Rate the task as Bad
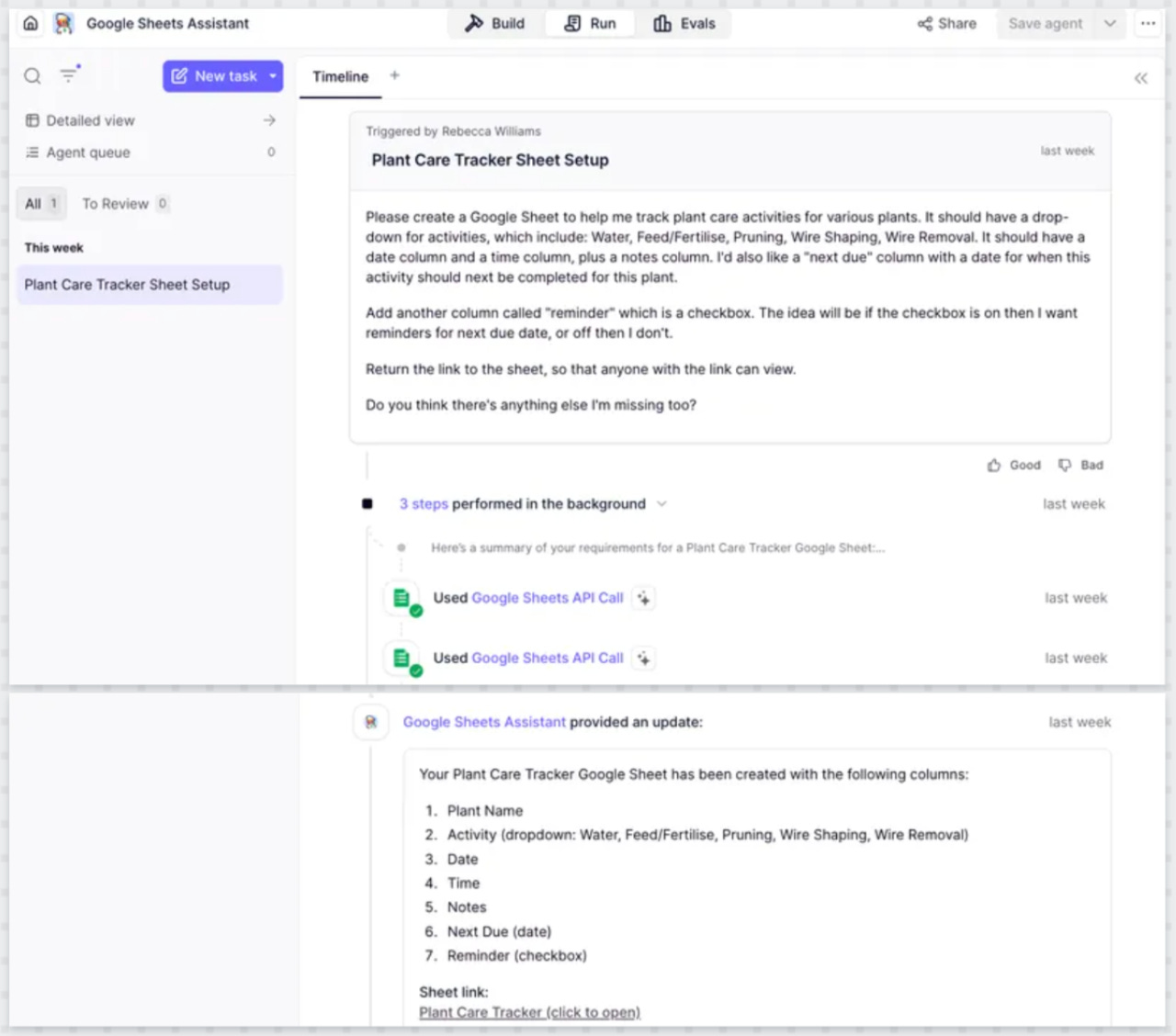The width and height of the screenshot is (1176, 1036). tap(1080, 466)
